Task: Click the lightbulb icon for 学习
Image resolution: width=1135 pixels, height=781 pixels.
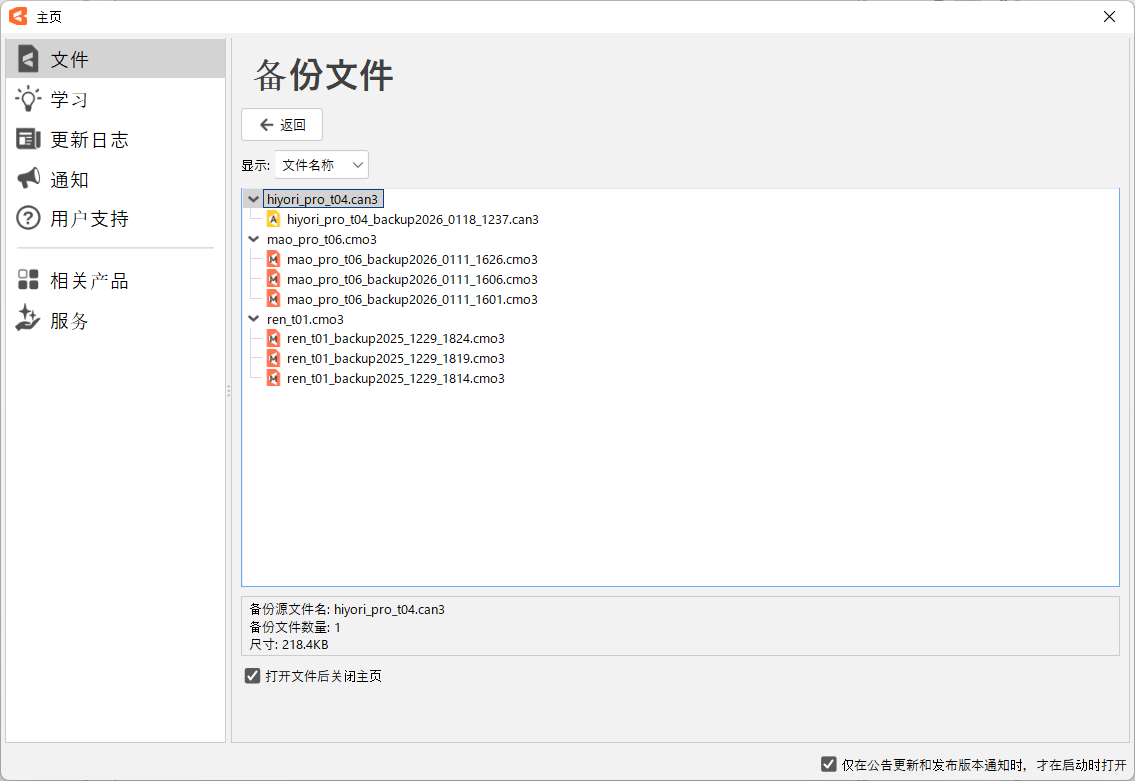Action: pyautogui.click(x=28, y=99)
